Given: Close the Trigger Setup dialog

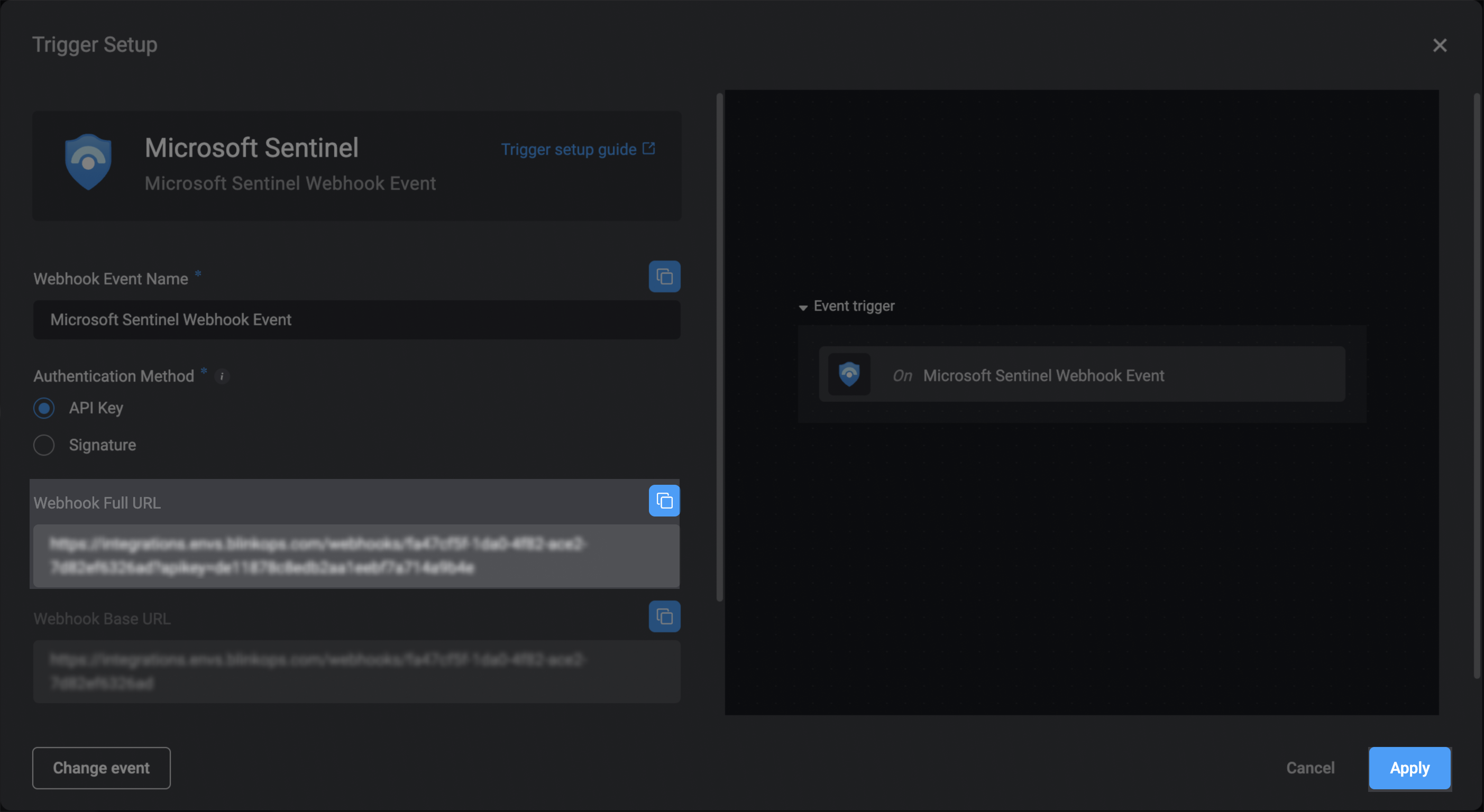Looking at the screenshot, I should tap(1439, 45).
